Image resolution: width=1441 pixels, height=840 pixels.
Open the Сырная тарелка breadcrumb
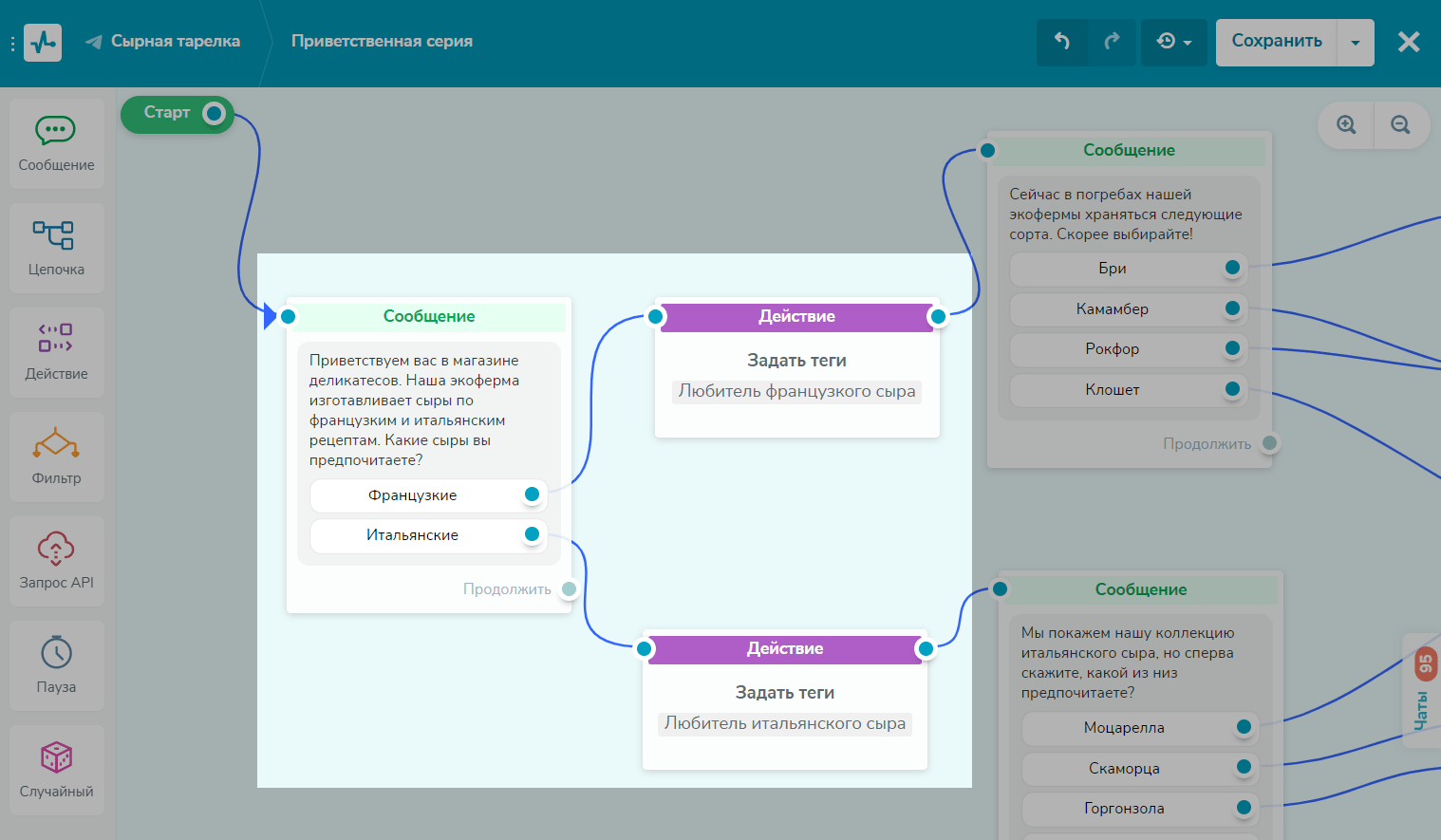point(175,42)
